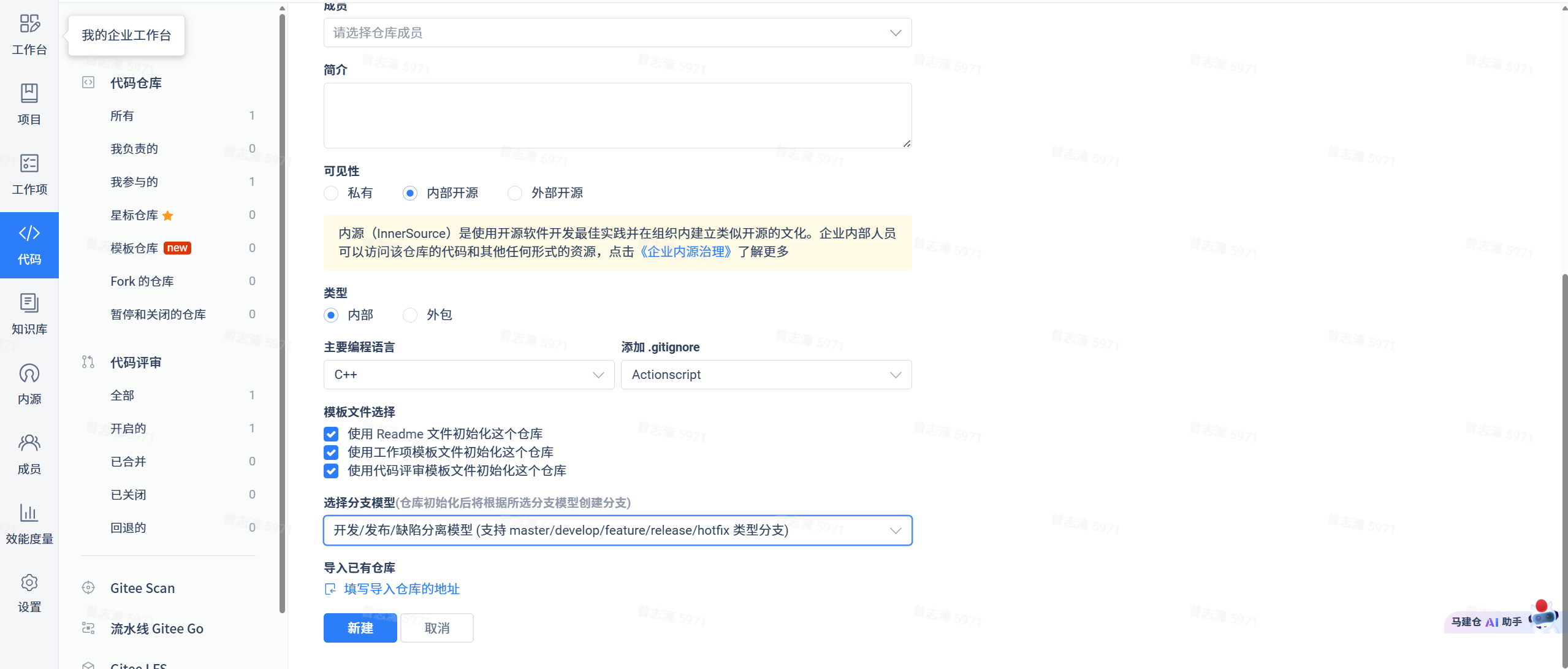Open the 成员 members icon
The image size is (1568, 669).
(x=29, y=443)
